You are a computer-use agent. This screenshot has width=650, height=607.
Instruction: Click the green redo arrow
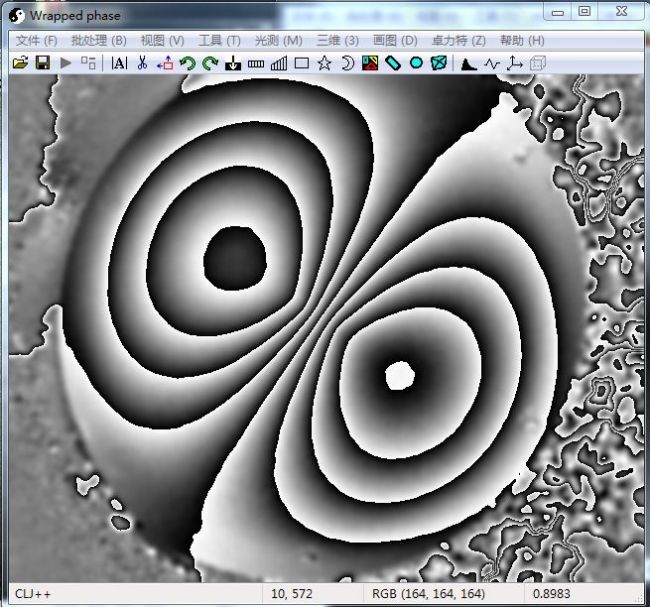(x=210, y=63)
